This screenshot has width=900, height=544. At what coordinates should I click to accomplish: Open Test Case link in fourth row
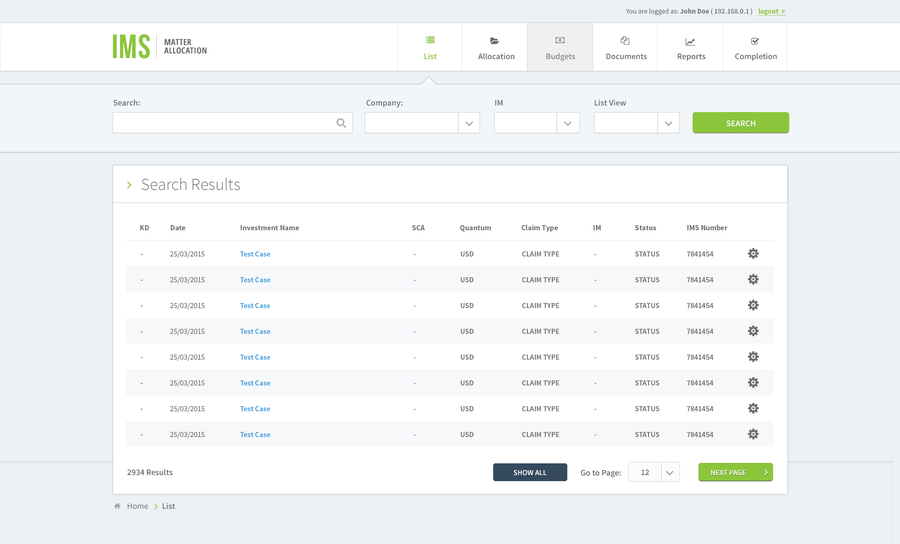[255, 331]
